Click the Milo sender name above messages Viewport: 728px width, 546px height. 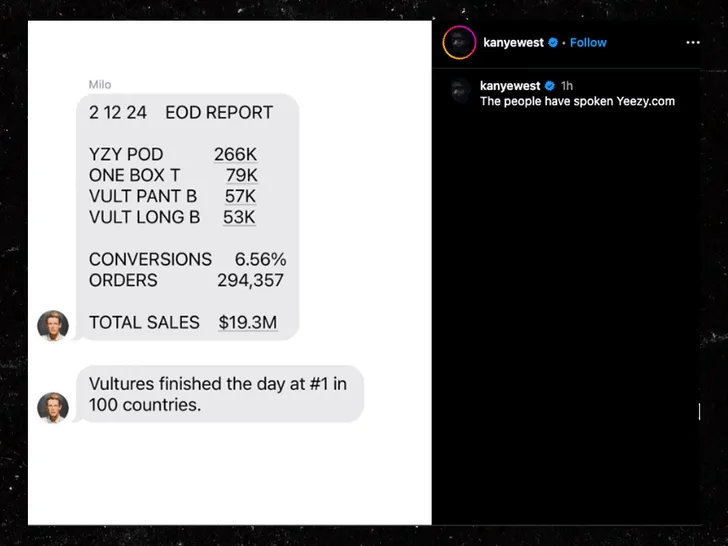pos(100,84)
